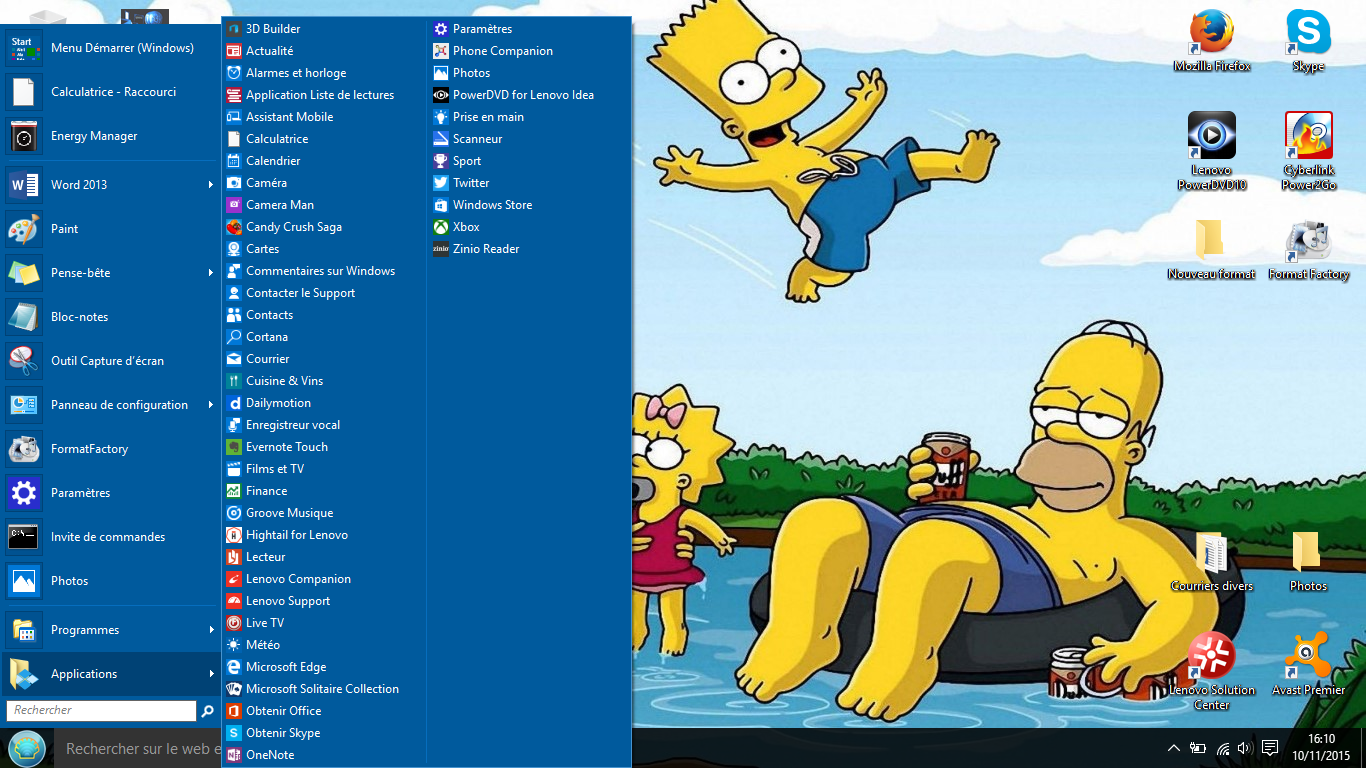
Task: Expand the Programmes submenu arrow
Action: click(x=211, y=630)
